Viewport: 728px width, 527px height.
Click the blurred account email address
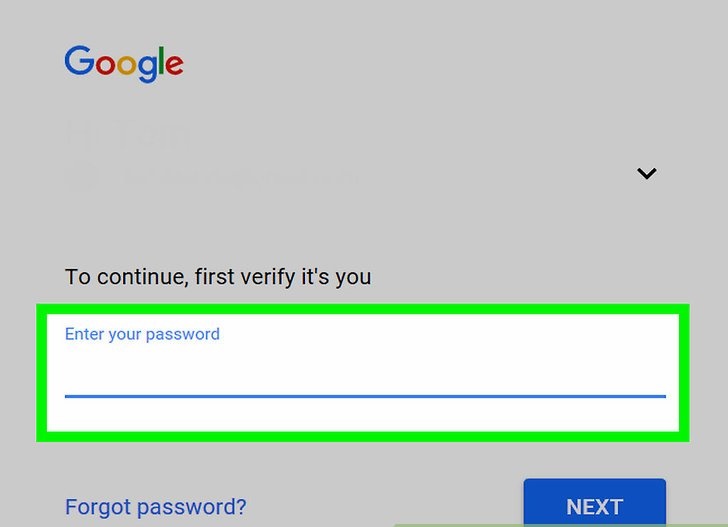[x=240, y=177]
